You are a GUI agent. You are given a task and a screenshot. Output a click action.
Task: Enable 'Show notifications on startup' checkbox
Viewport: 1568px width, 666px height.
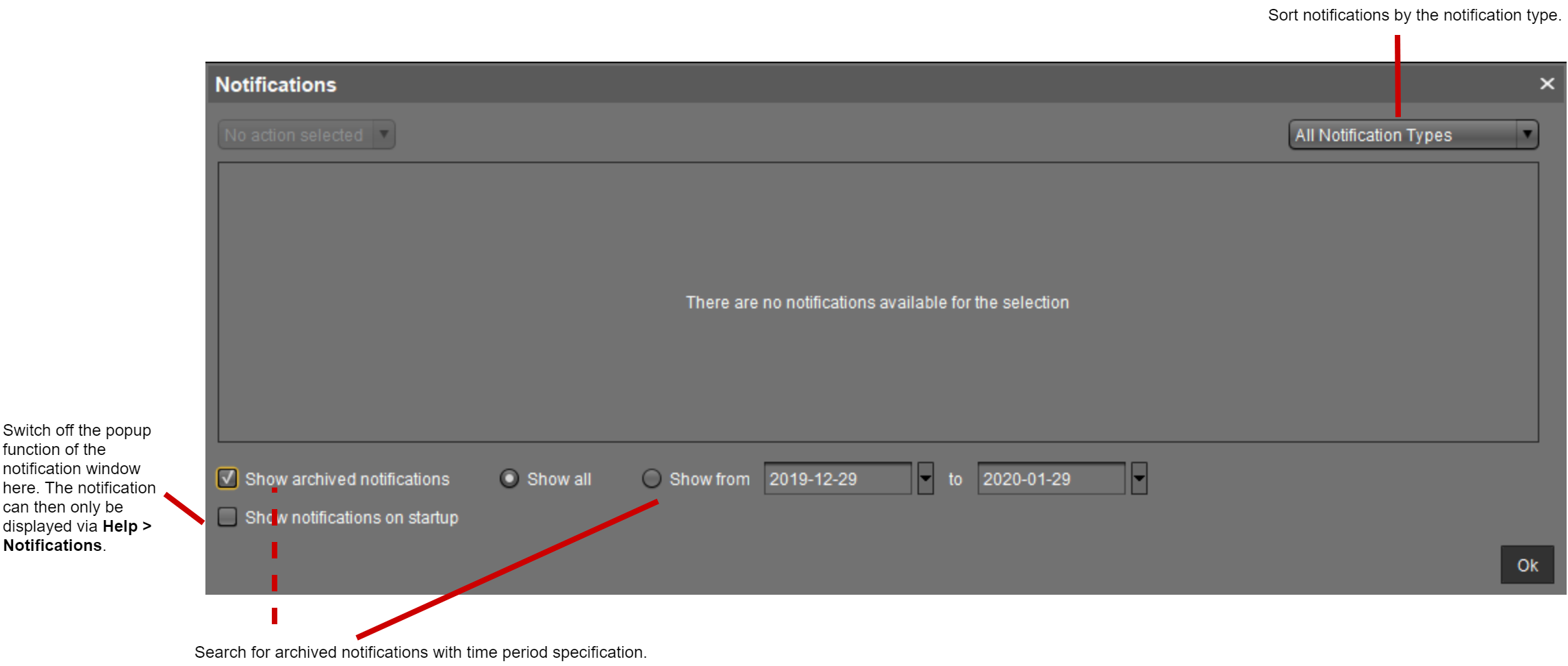(x=227, y=517)
